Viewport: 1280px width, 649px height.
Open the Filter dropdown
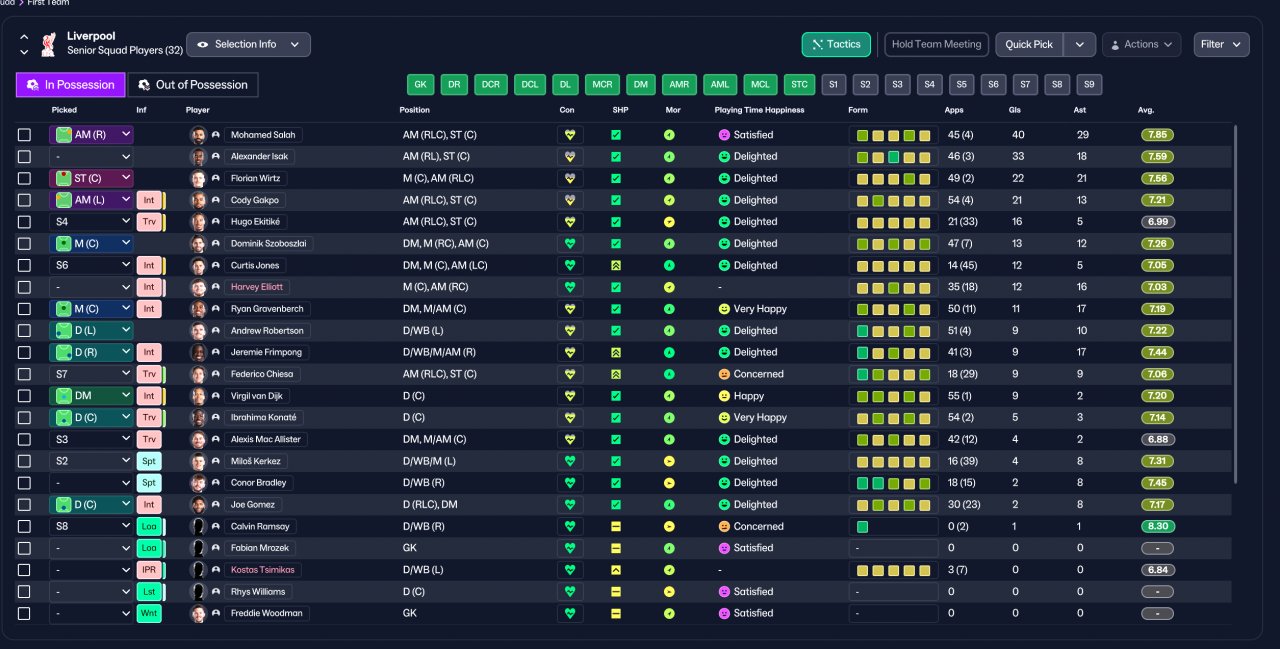1221,44
